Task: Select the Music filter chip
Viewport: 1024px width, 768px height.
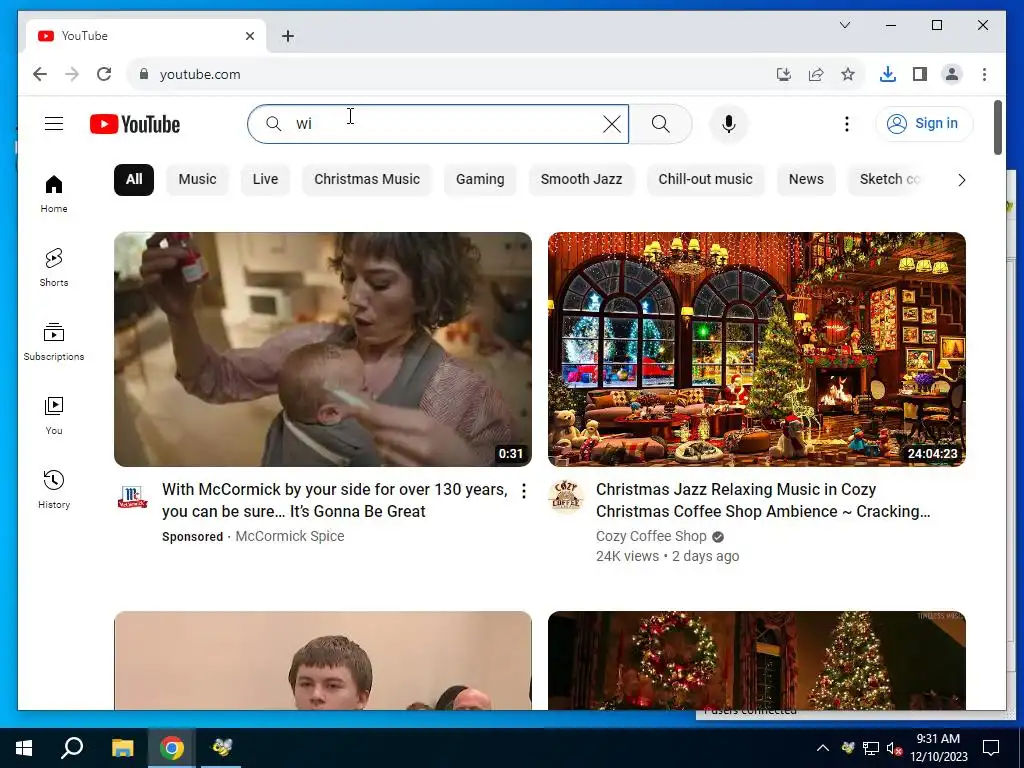Action: [197, 180]
